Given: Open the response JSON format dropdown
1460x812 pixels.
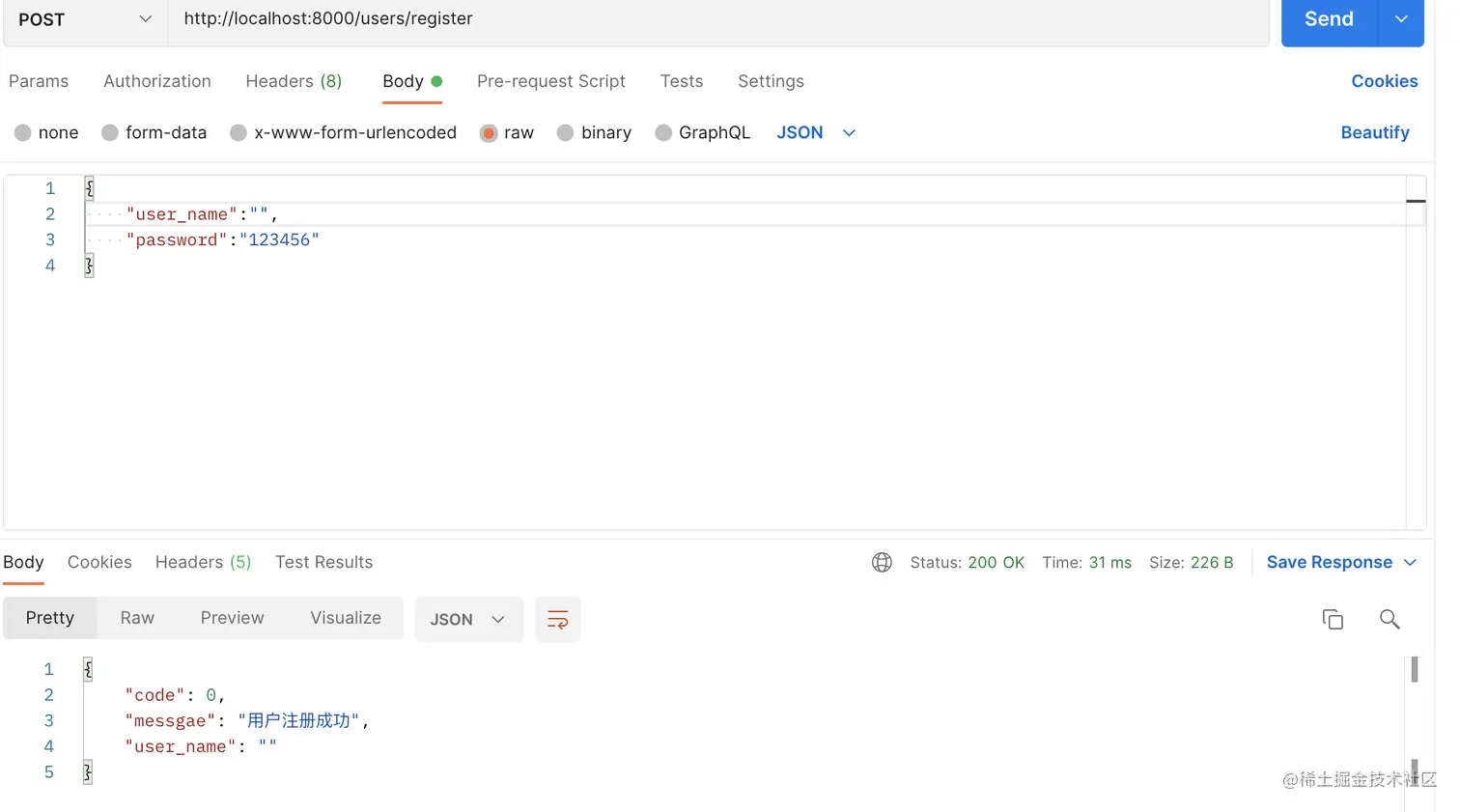Looking at the screenshot, I should 468,620.
